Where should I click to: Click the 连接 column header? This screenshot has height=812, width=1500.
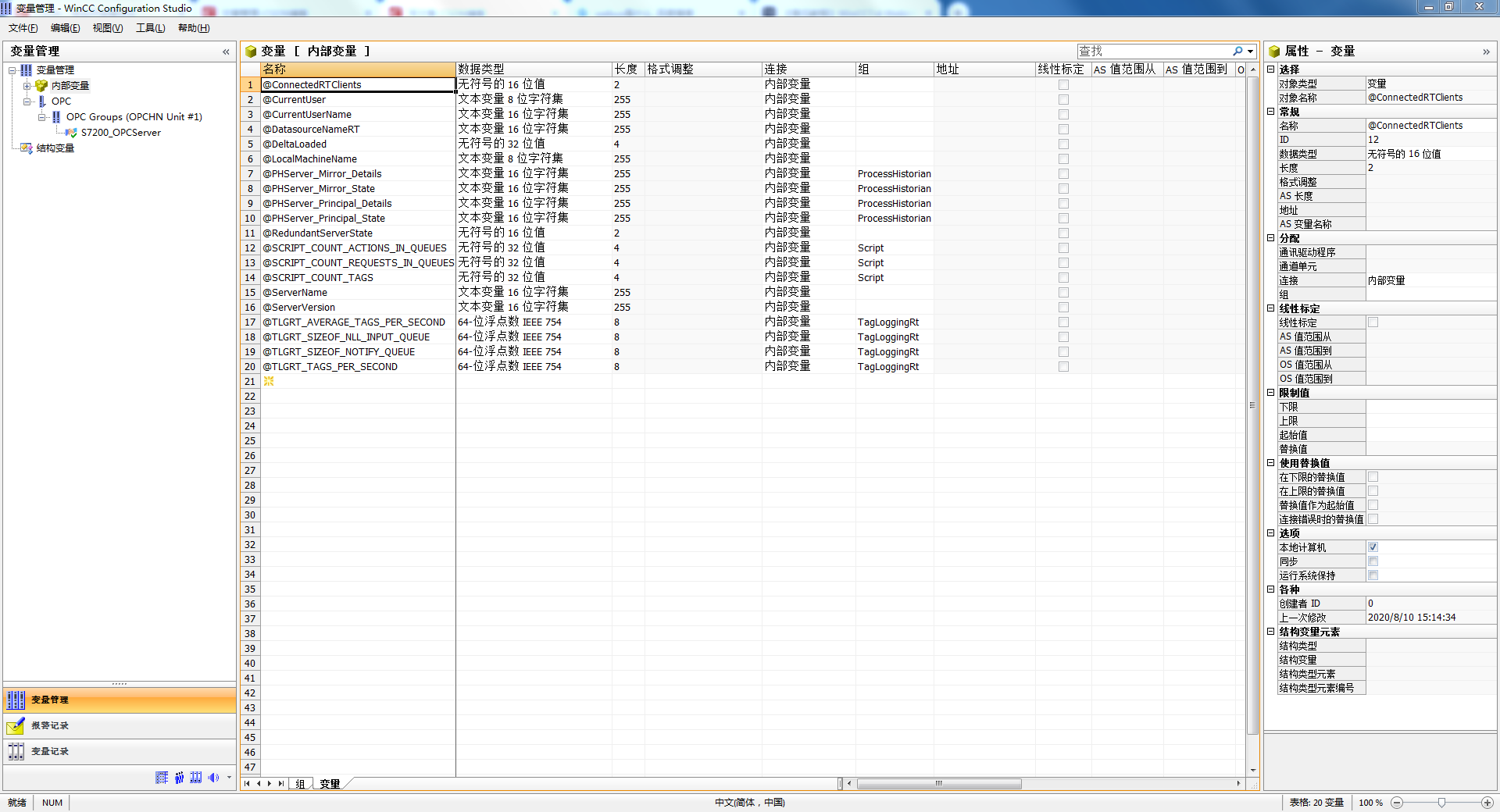click(809, 69)
